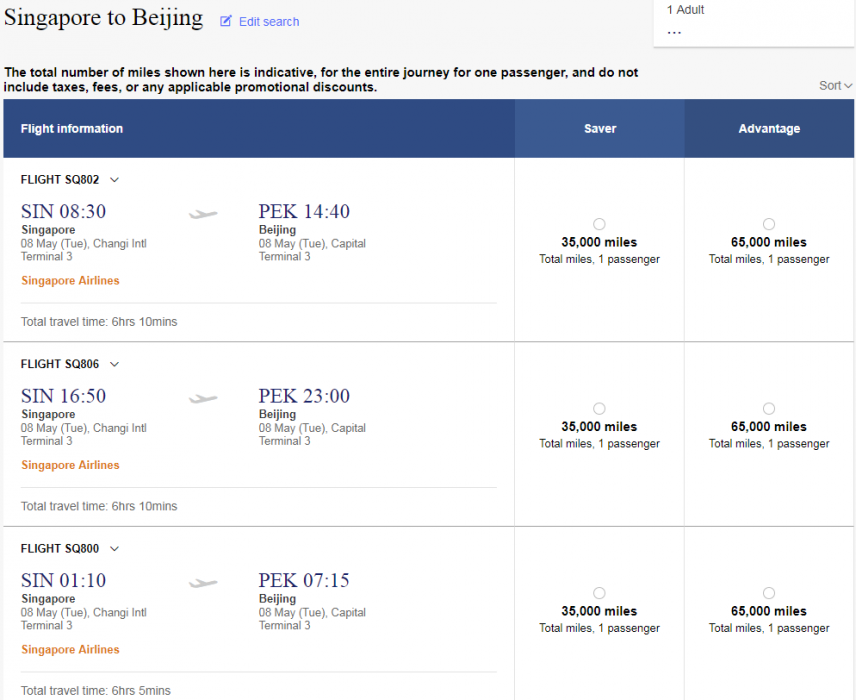The width and height of the screenshot is (856, 700).
Task: Click the plane icon in flight SQ806 row
Action: point(203,398)
